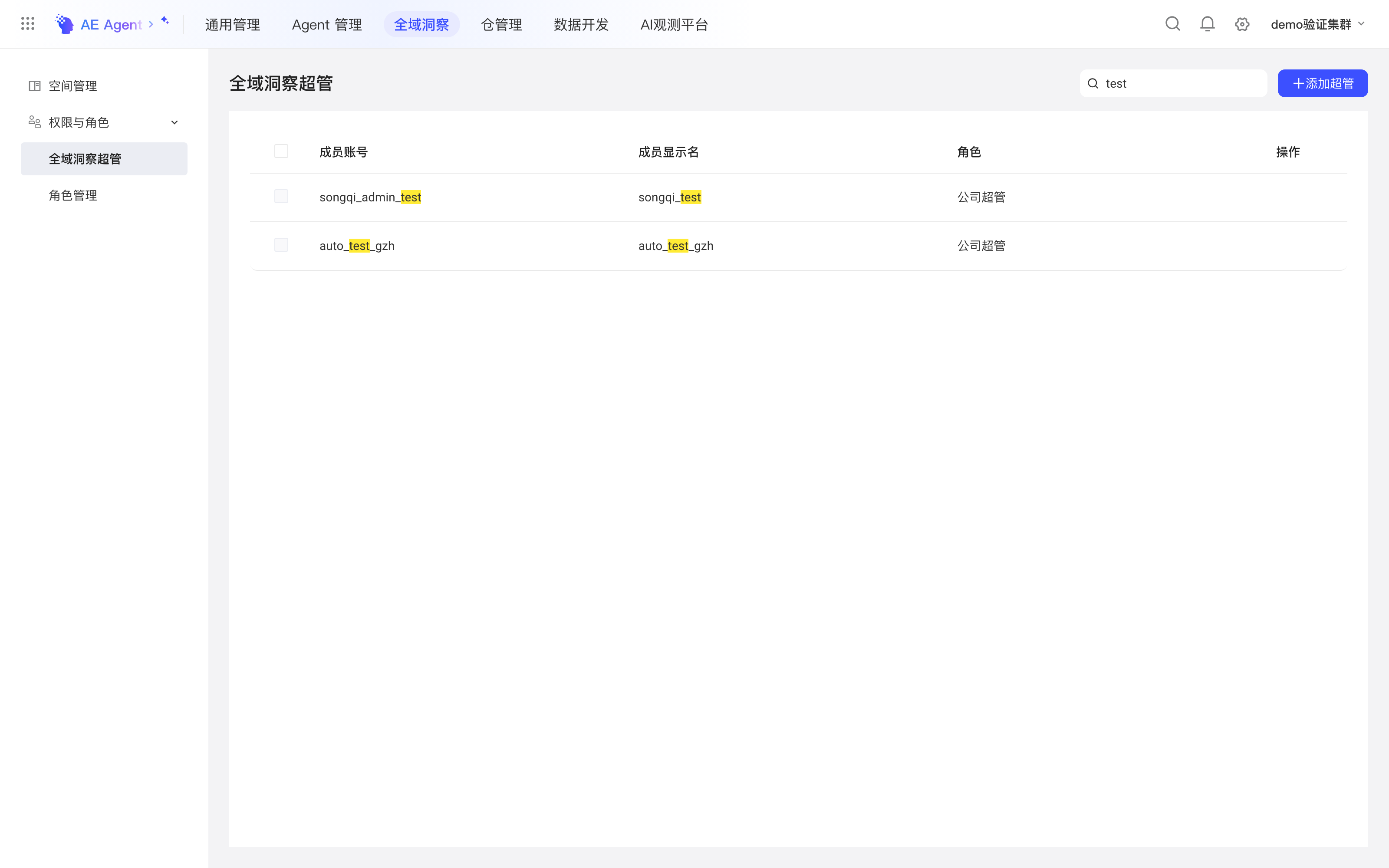Viewport: 1389px width, 868px height.
Task: Click the songqi_test display name cell
Action: pos(670,197)
